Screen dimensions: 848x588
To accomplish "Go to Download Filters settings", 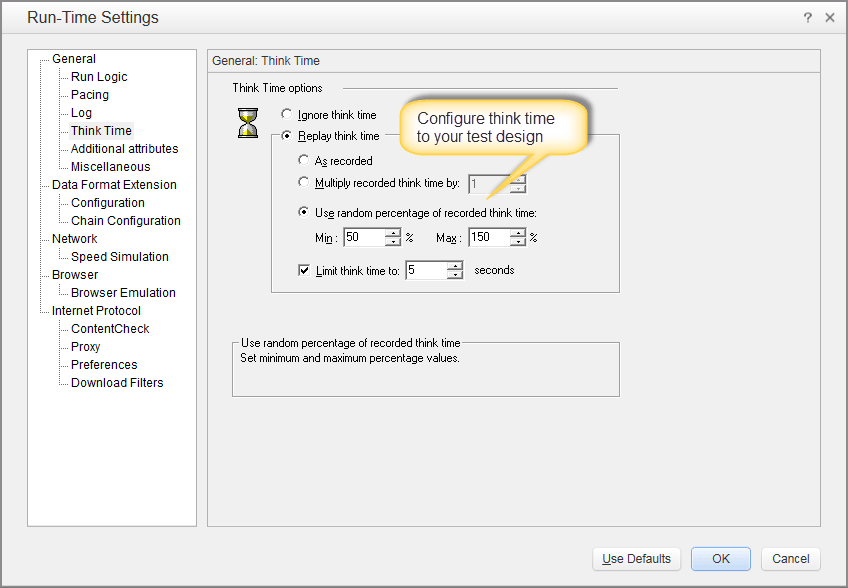I will [x=117, y=383].
